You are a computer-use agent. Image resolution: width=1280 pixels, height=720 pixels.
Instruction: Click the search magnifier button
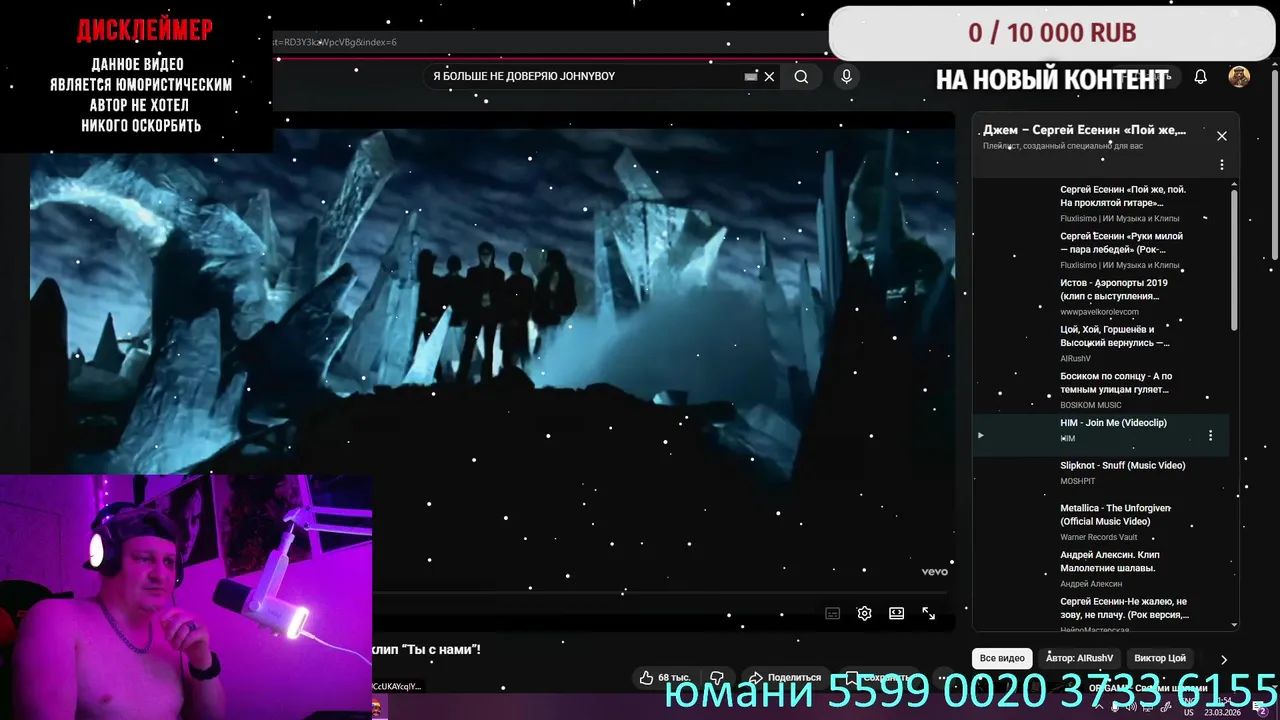coord(801,77)
